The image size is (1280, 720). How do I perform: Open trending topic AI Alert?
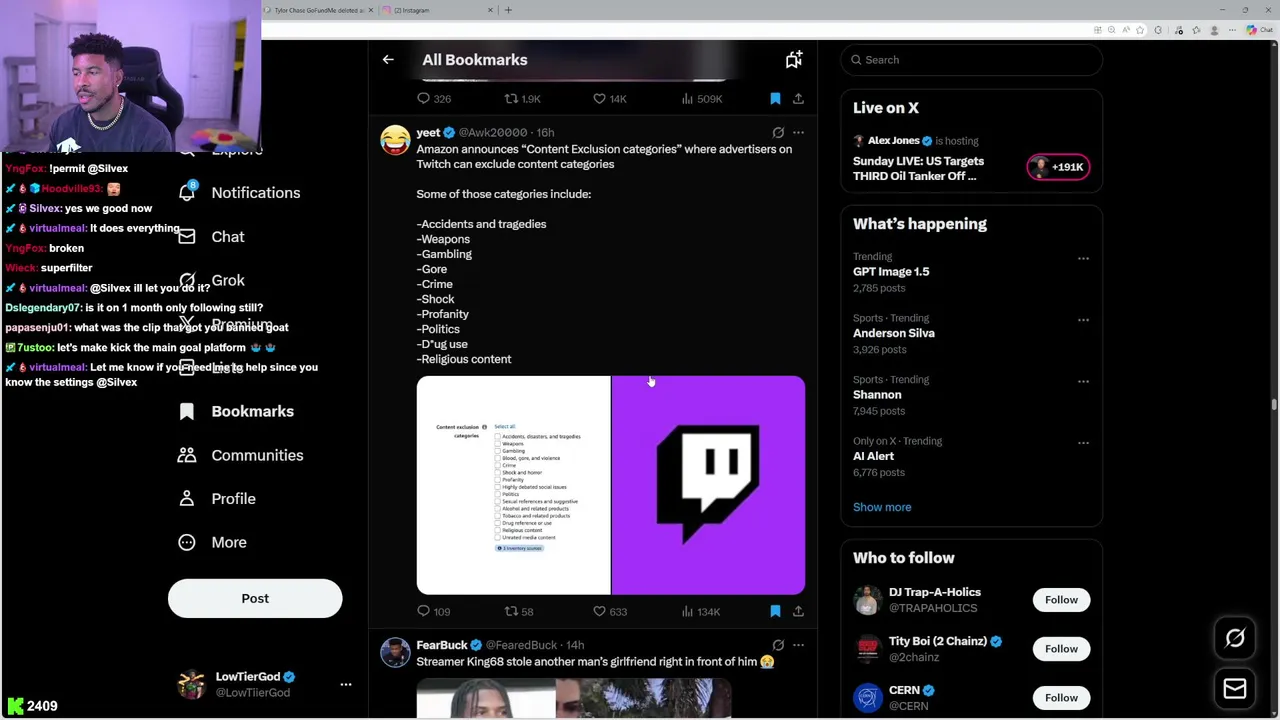pos(873,456)
